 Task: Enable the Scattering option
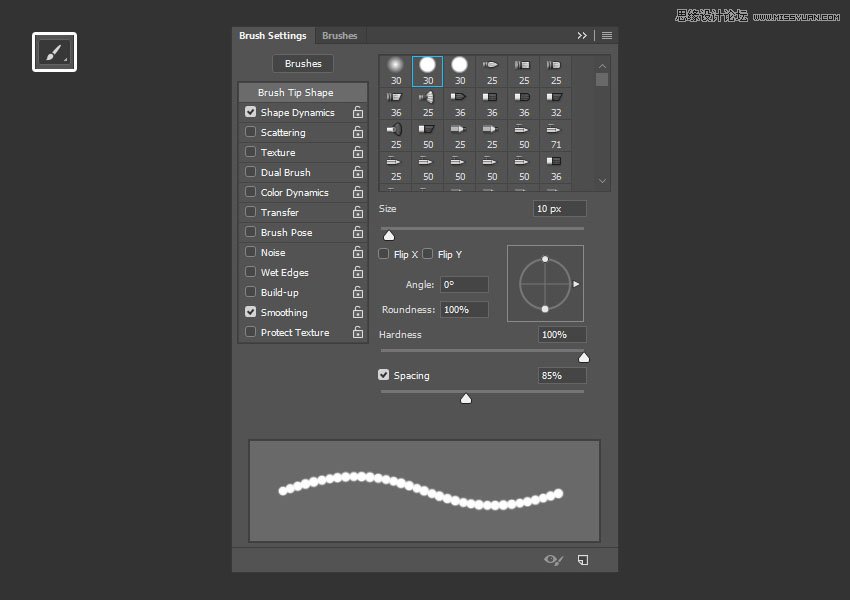tap(249, 132)
